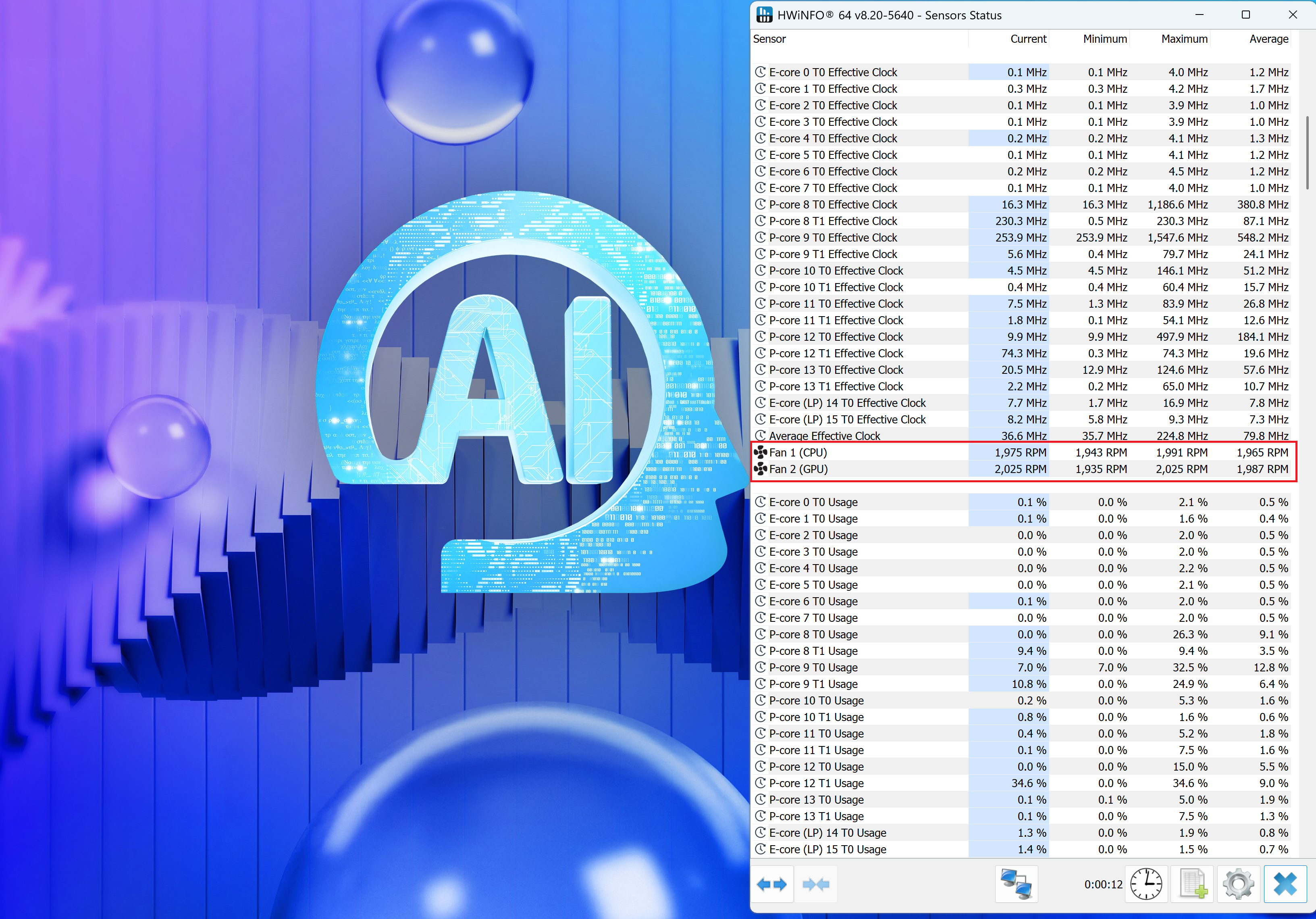This screenshot has height=919, width=1316.
Task: Click clock icon of E-core 0 T0 Usage
Action: 761,502
